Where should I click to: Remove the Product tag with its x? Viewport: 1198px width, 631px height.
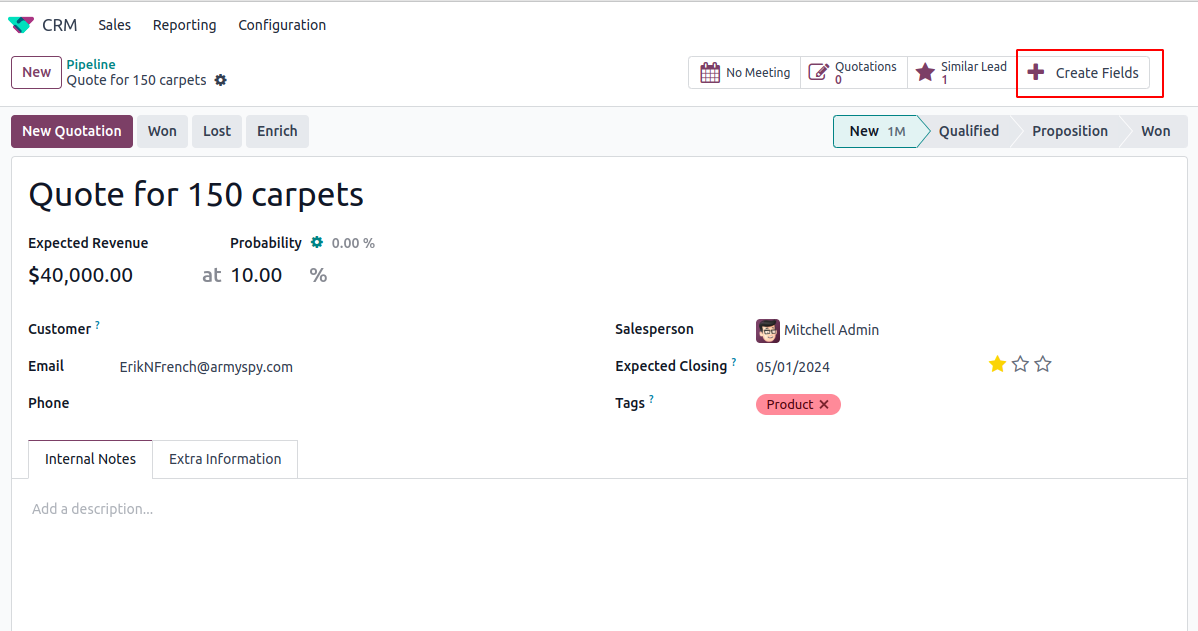tap(824, 405)
